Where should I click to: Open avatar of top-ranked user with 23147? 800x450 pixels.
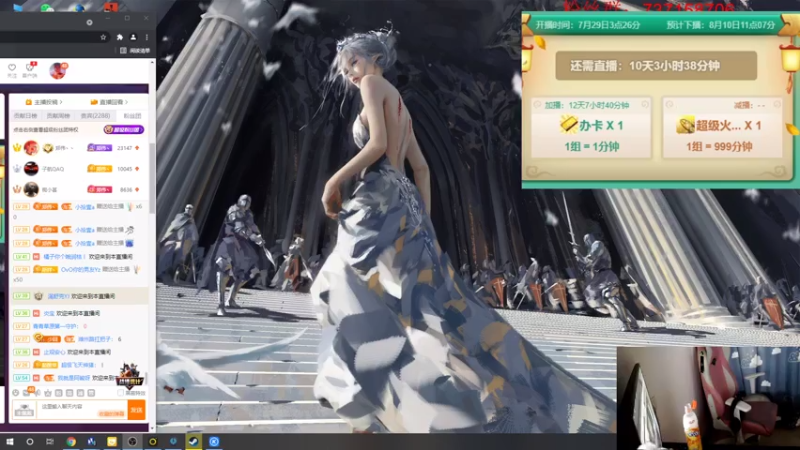coord(31,148)
